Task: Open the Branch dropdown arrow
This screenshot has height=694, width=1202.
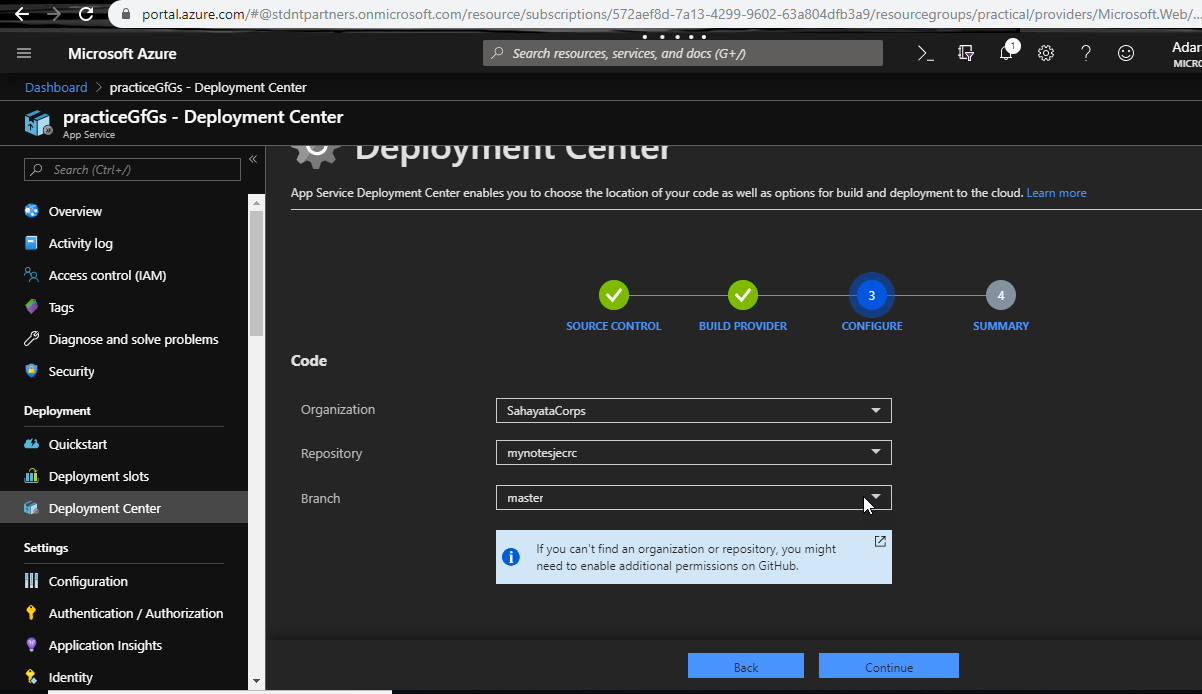Action: (876, 497)
